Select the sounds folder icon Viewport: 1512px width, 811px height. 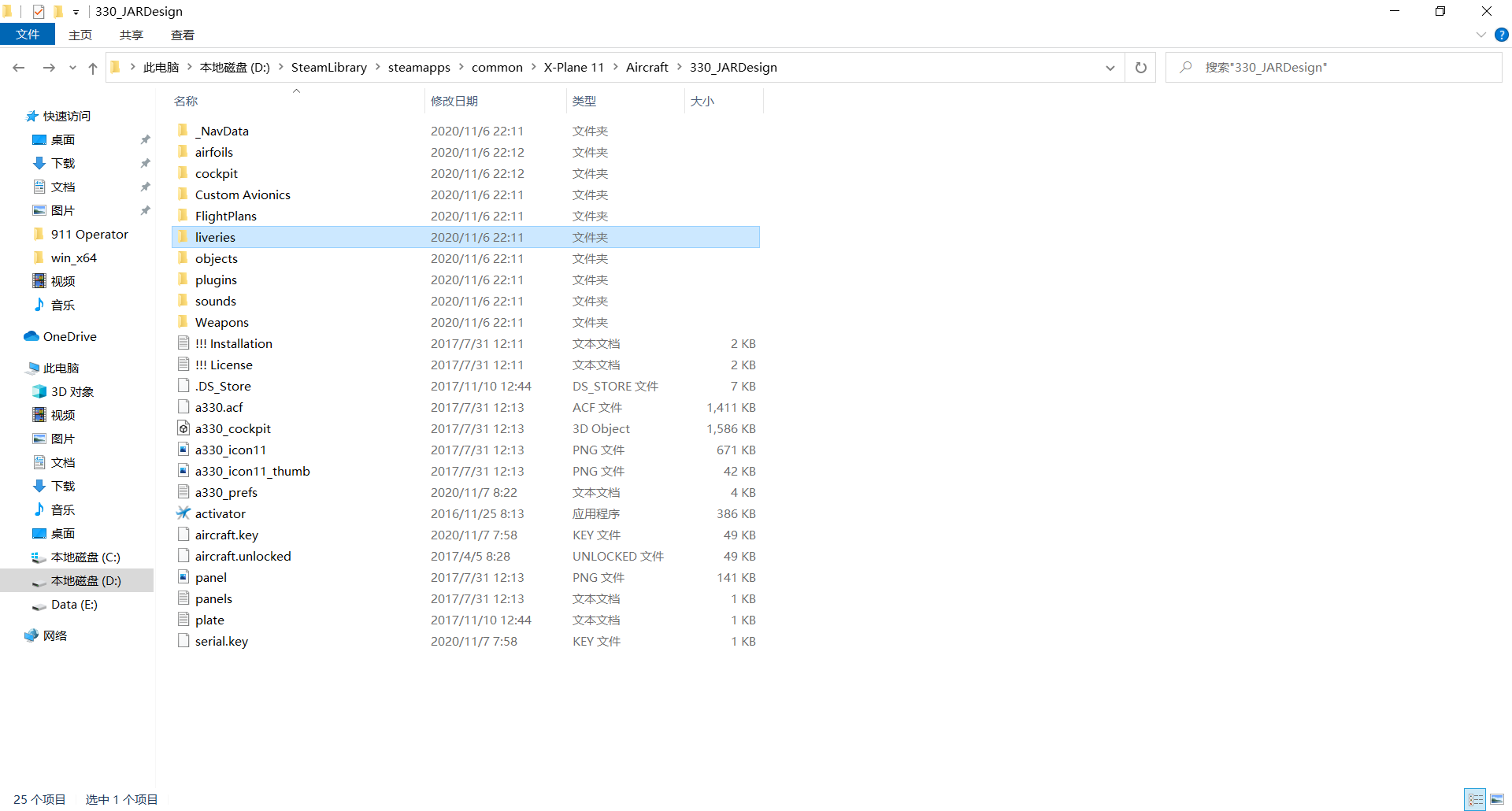coord(183,301)
